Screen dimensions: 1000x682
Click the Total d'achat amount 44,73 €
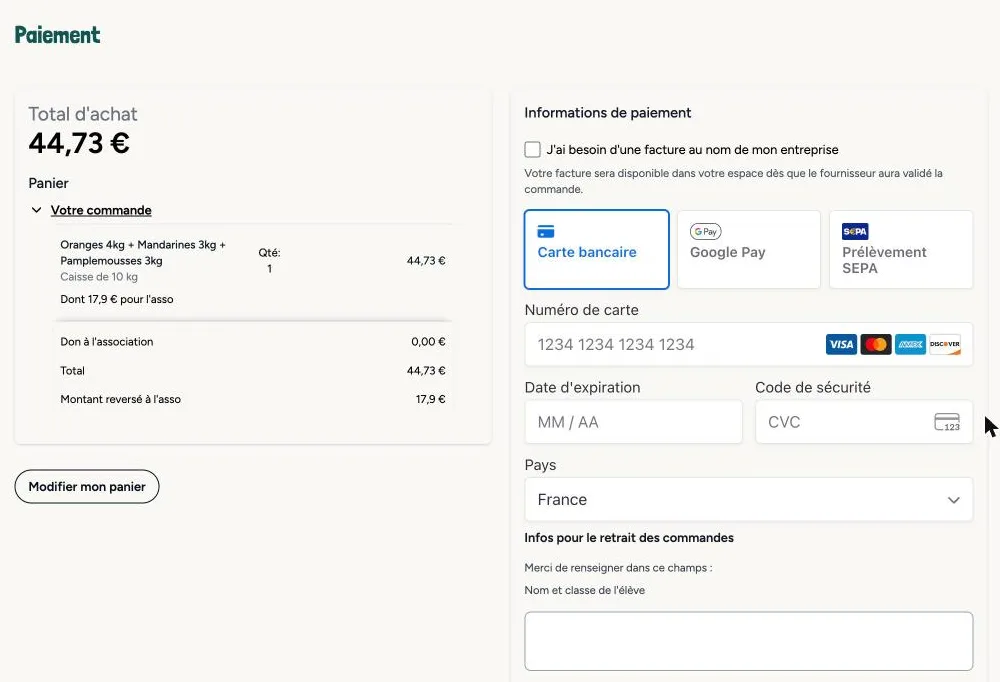[x=79, y=143]
